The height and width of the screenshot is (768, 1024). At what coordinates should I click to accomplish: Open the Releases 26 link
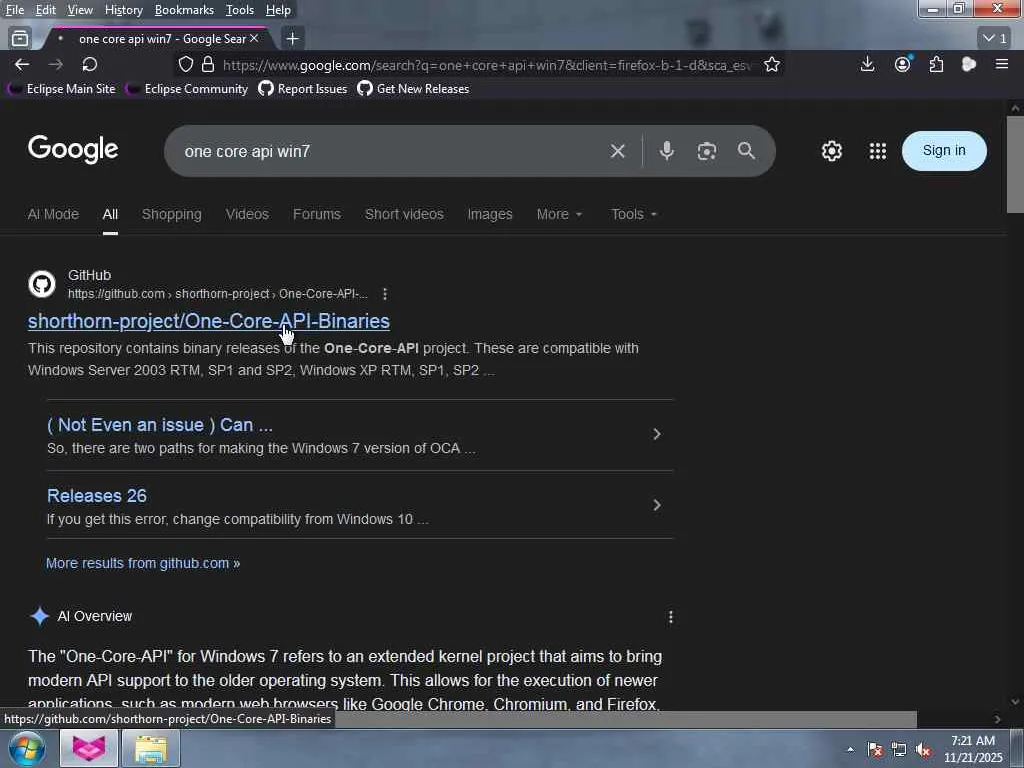[97, 496]
